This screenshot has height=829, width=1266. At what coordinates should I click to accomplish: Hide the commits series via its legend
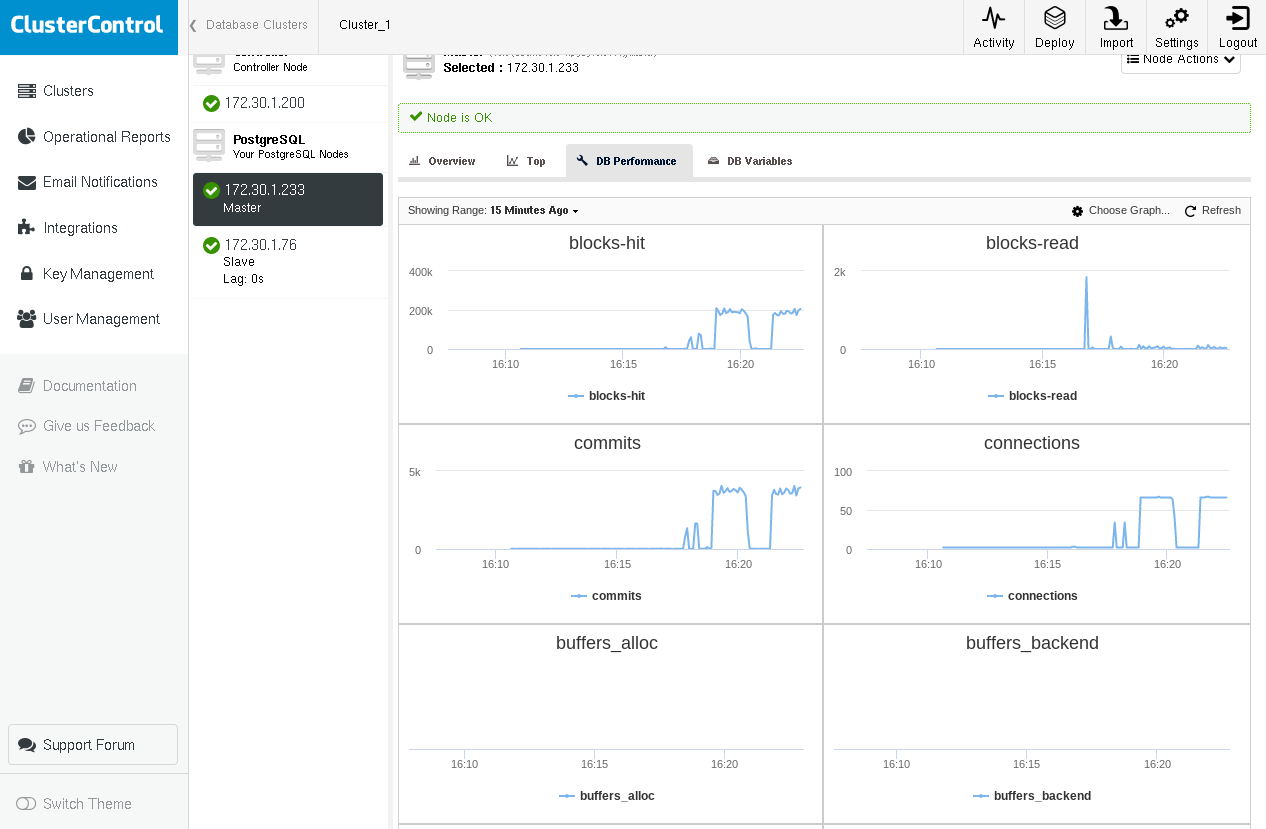pyautogui.click(x=606, y=596)
